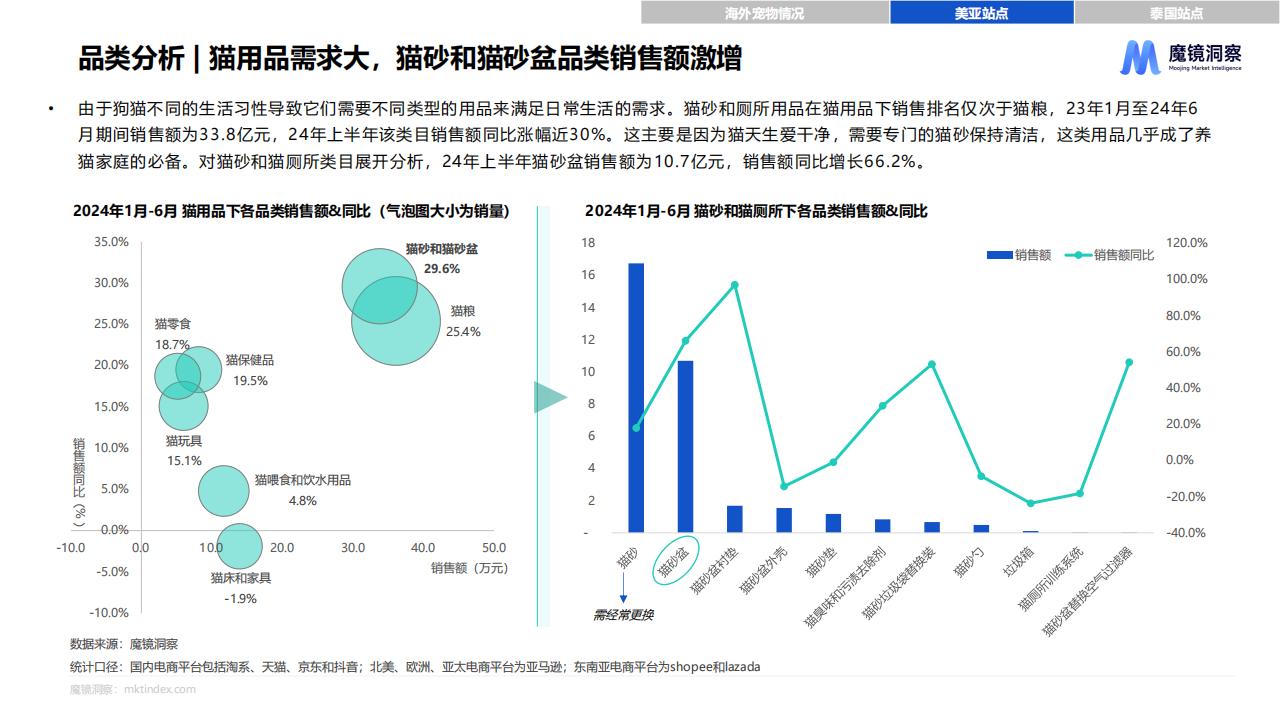Switch to the 美亚站点 tab
The height and width of the screenshot is (720, 1280).
pos(981,13)
